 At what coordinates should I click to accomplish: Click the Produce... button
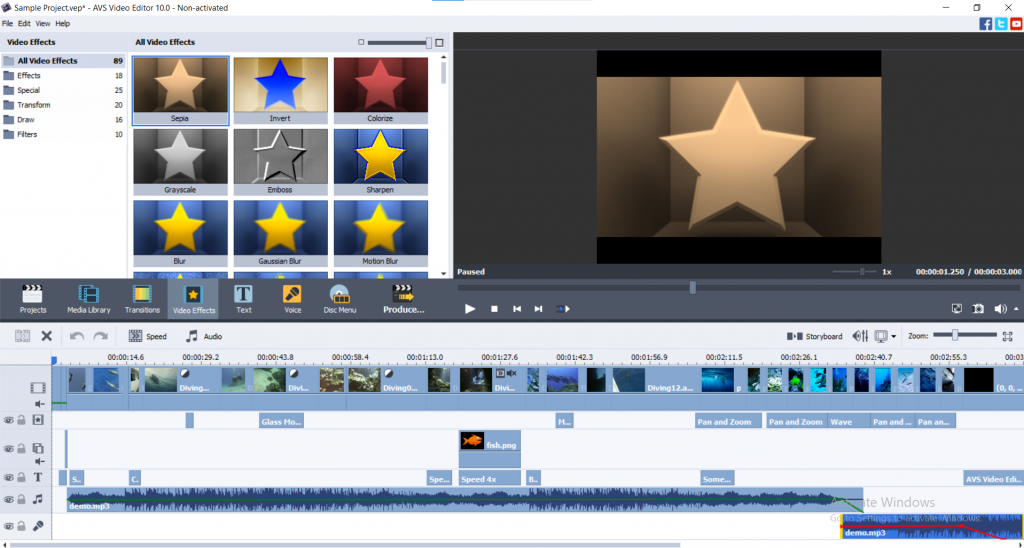(x=403, y=298)
